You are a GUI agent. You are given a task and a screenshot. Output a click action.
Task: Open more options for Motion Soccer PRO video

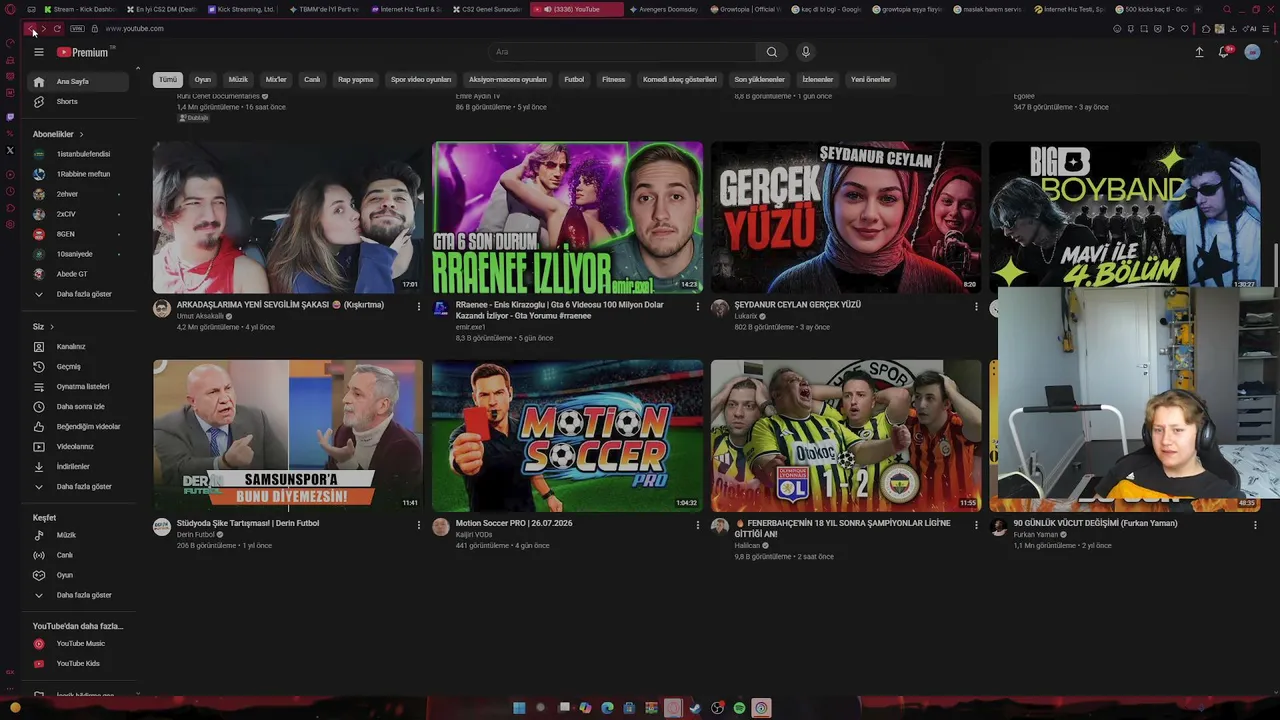(697, 525)
